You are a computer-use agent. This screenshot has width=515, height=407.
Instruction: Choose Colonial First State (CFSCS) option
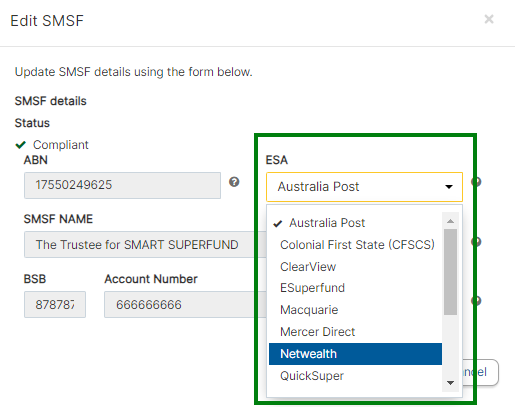click(355, 245)
